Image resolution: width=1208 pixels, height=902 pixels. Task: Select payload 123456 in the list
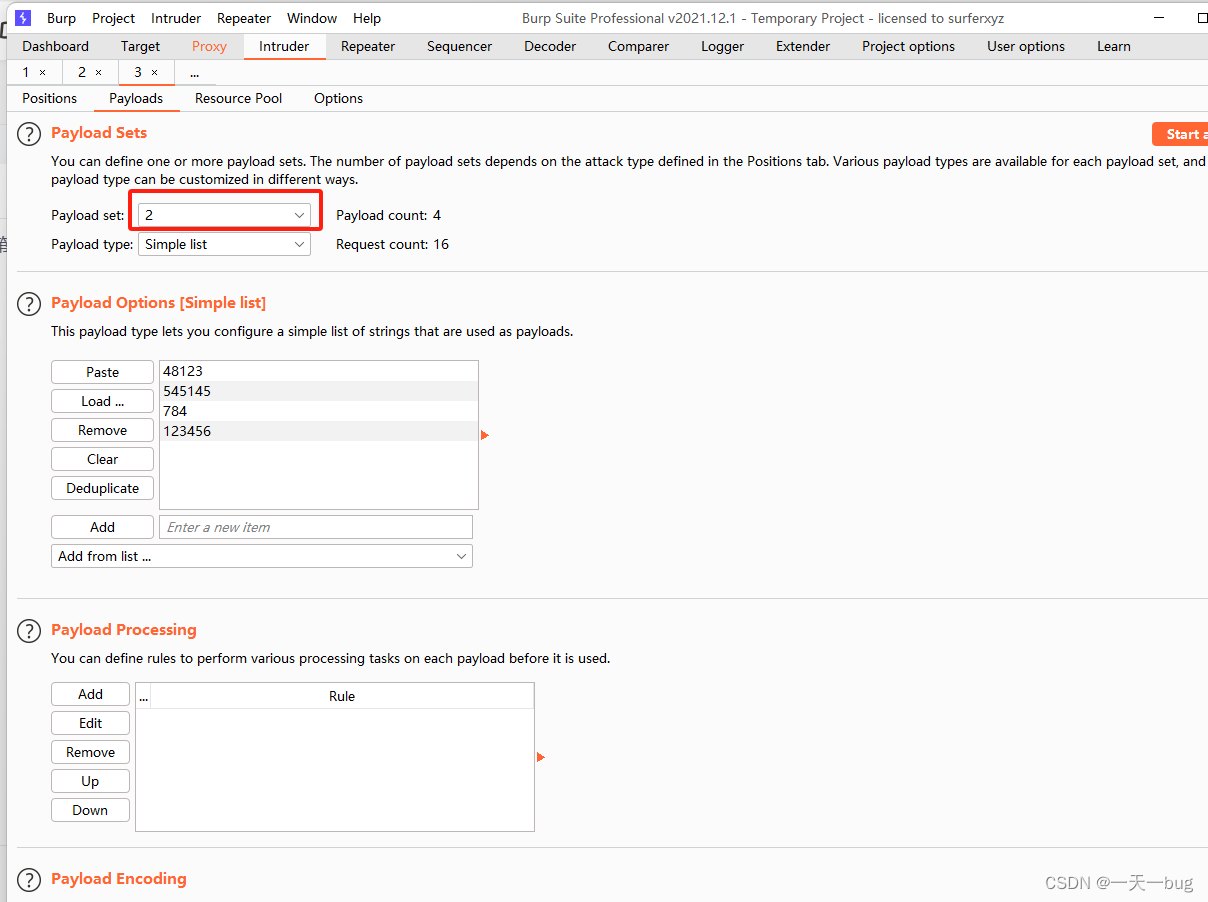[x=319, y=431]
